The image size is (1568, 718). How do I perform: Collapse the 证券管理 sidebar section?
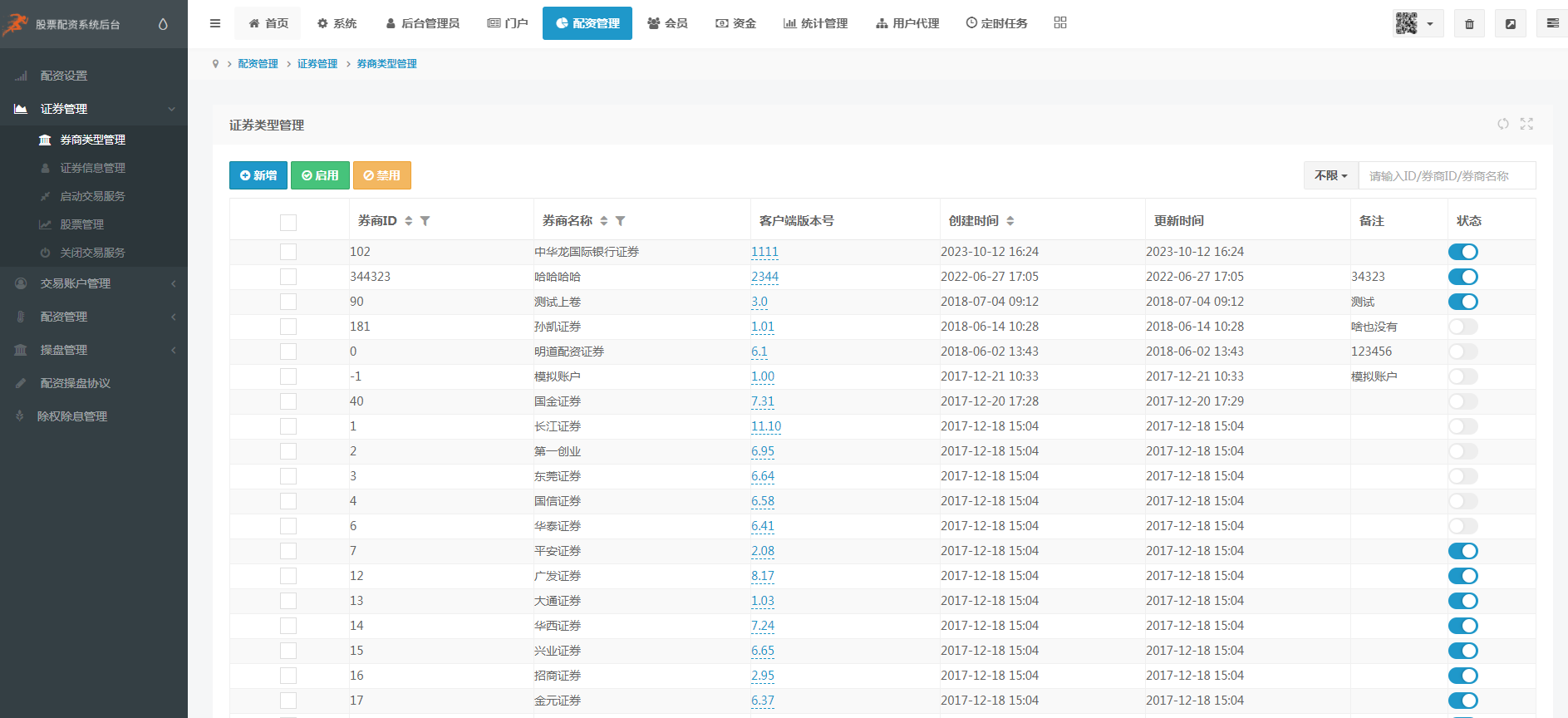tap(94, 109)
